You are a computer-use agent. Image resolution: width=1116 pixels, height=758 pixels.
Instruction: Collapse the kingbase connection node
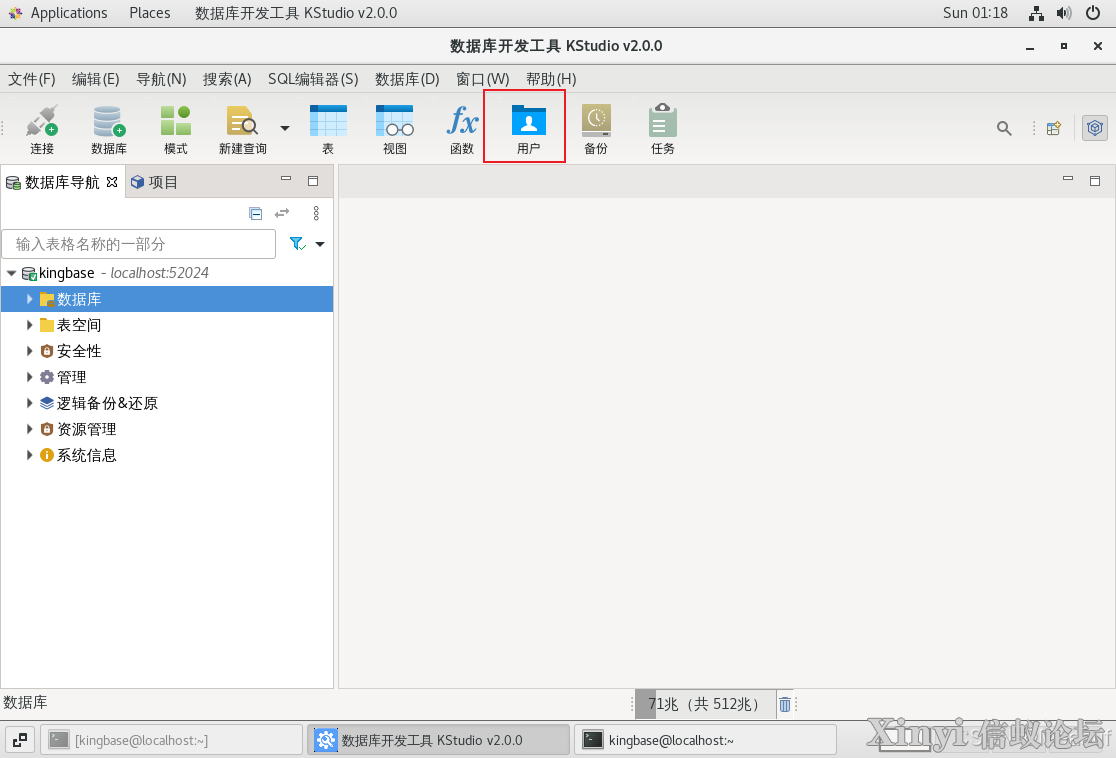[11, 273]
